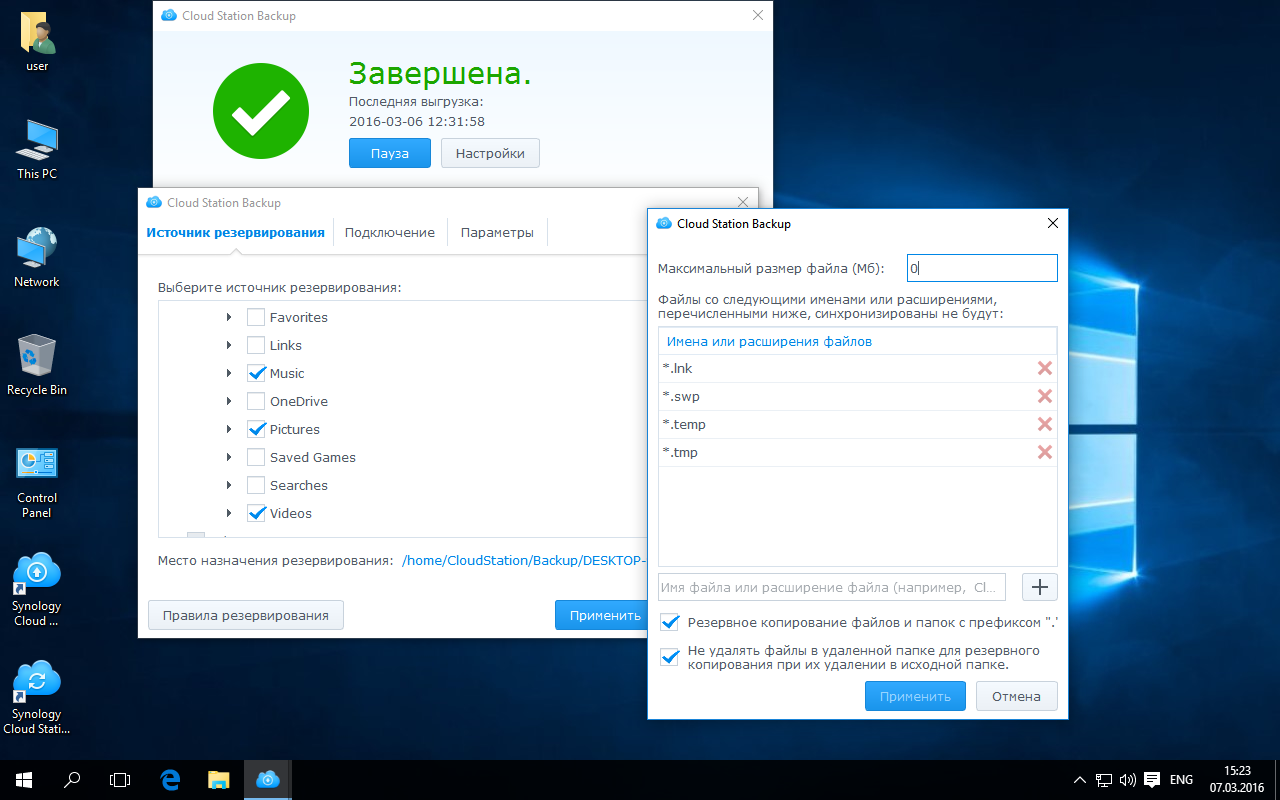Focus the file name or extension input
The width and height of the screenshot is (1280, 800).
pyautogui.click(x=834, y=587)
